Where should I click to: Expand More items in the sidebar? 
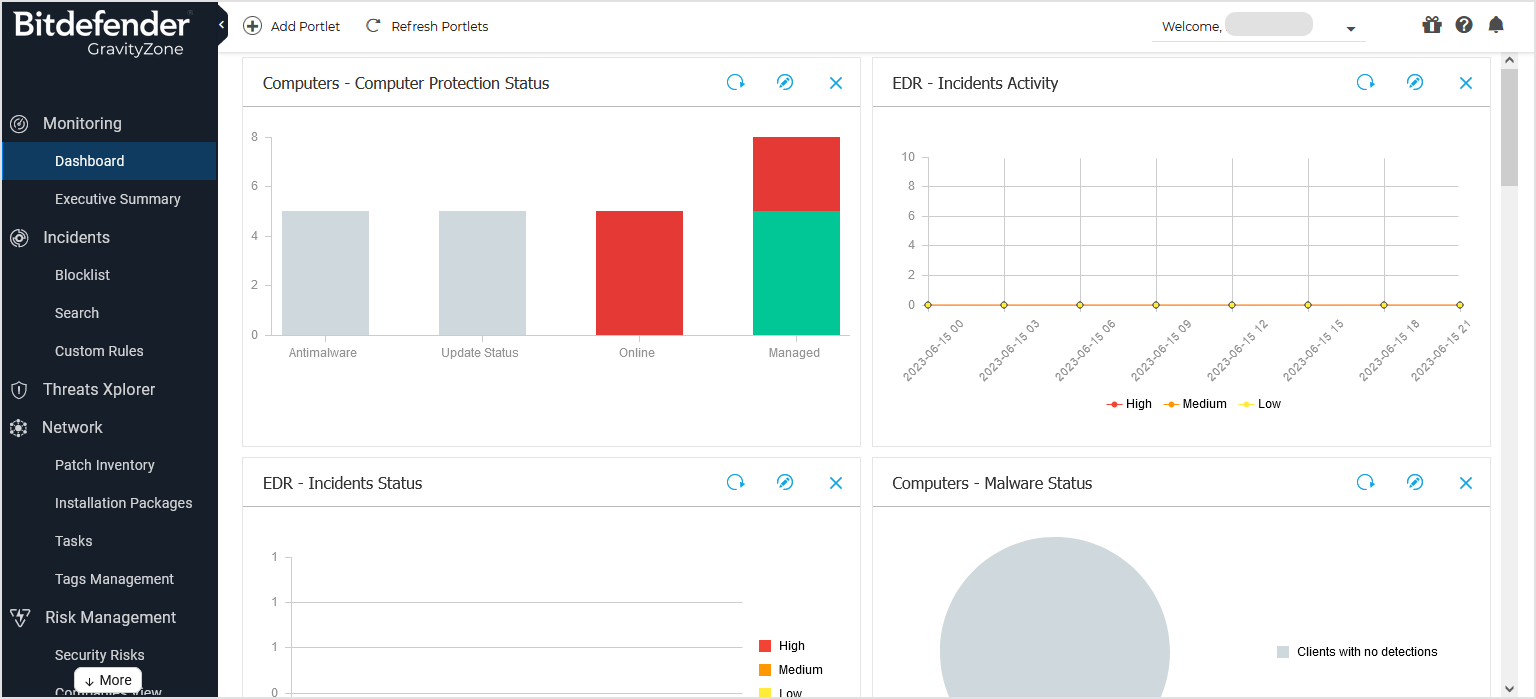click(x=108, y=680)
